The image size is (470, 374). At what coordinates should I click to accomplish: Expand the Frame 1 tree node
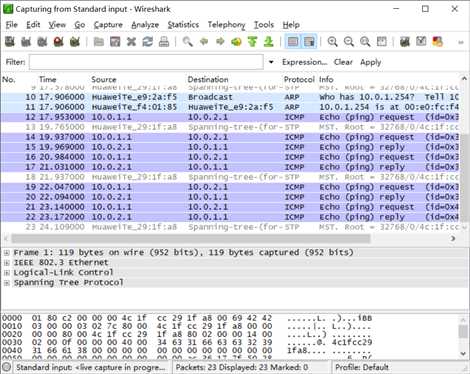pos(6,253)
